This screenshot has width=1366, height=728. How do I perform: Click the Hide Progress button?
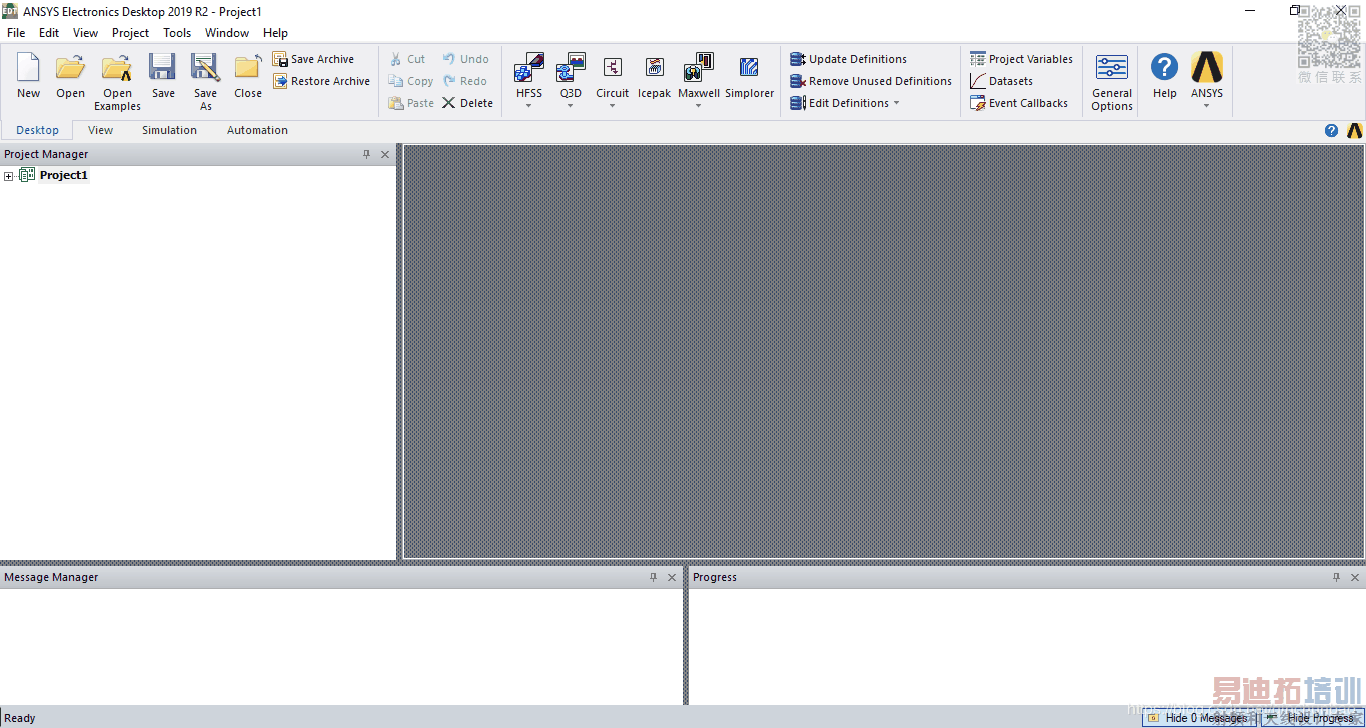(x=1311, y=718)
